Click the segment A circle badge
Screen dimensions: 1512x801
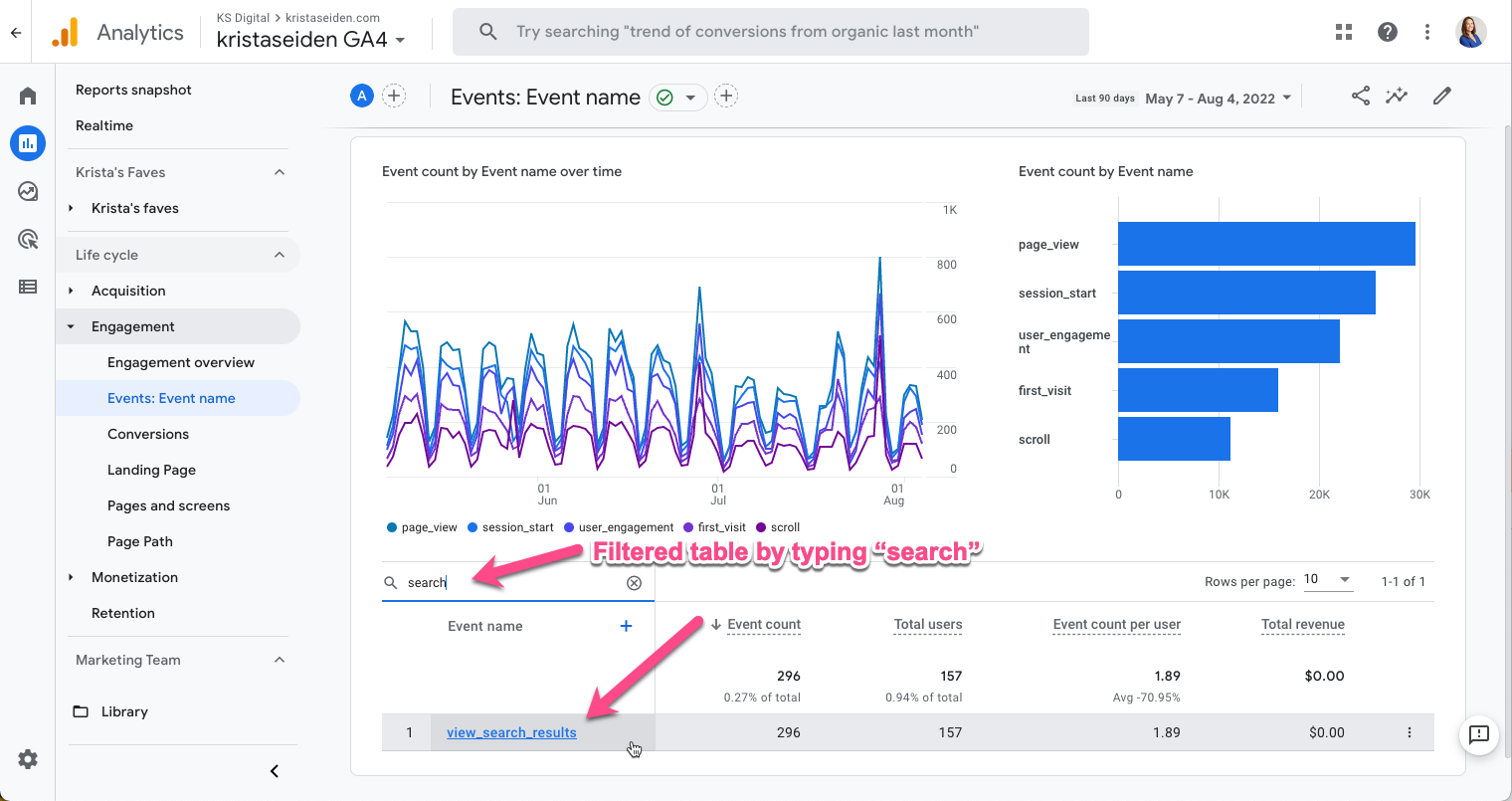click(x=362, y=96)
